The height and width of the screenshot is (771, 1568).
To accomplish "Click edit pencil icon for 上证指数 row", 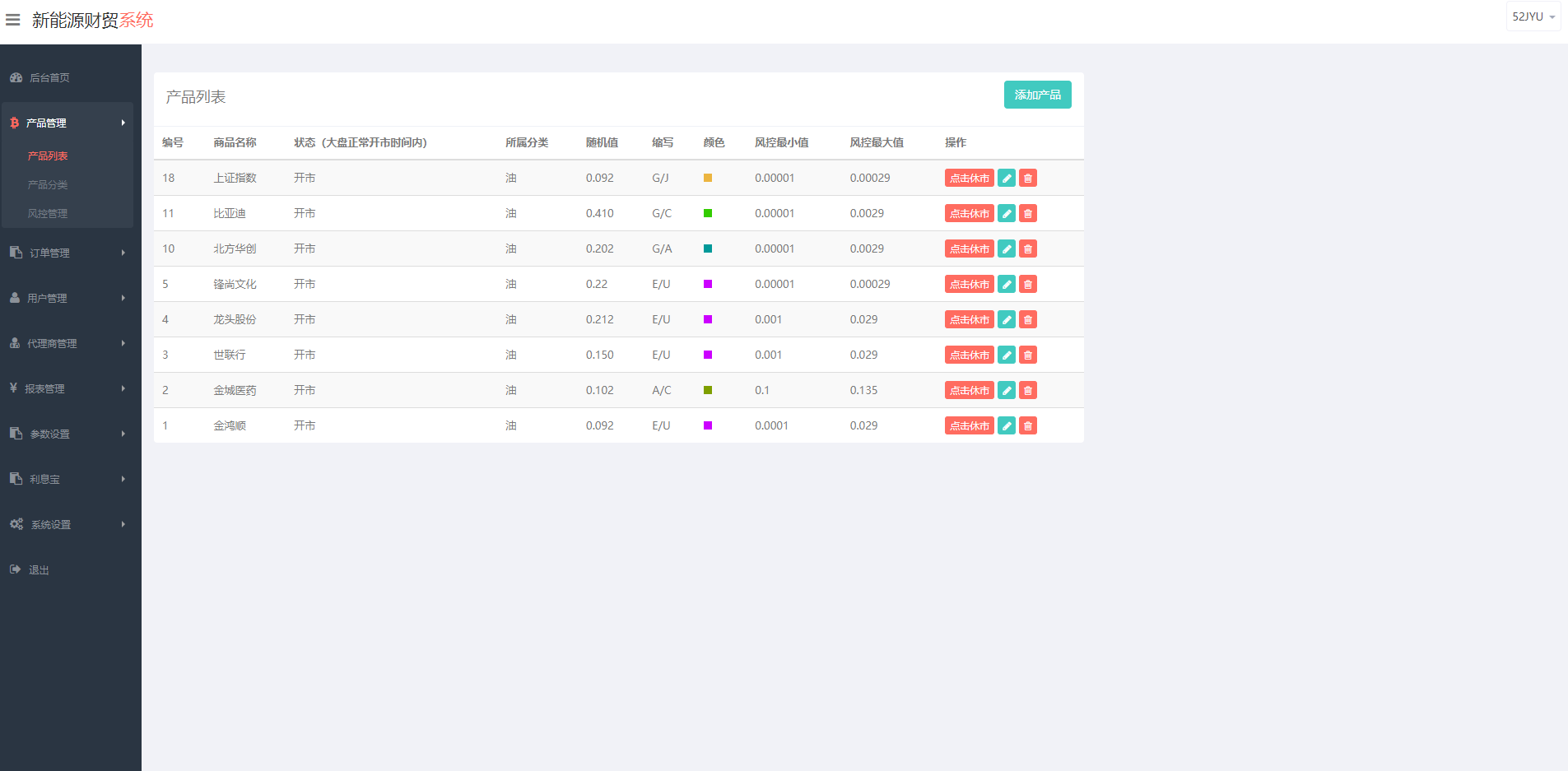I will coord(1006,178).
